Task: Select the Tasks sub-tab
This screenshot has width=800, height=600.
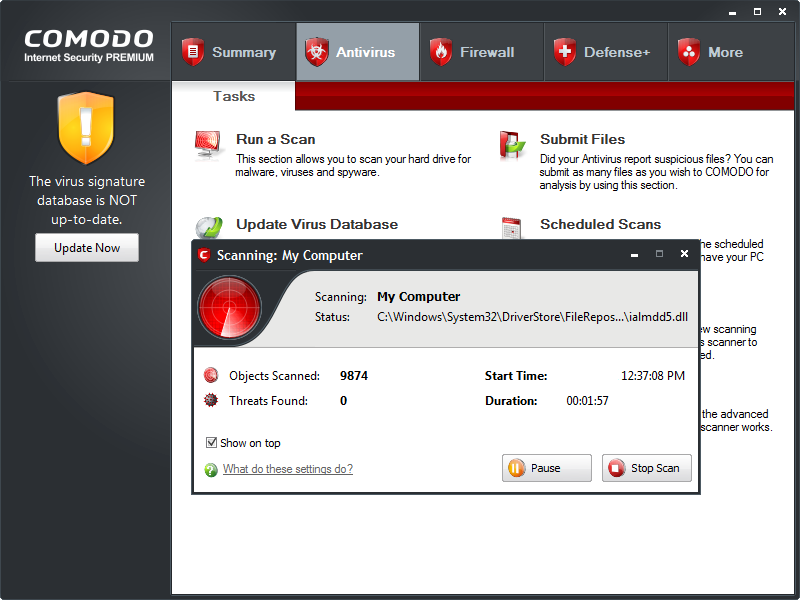Action: [x=234, y=96]
